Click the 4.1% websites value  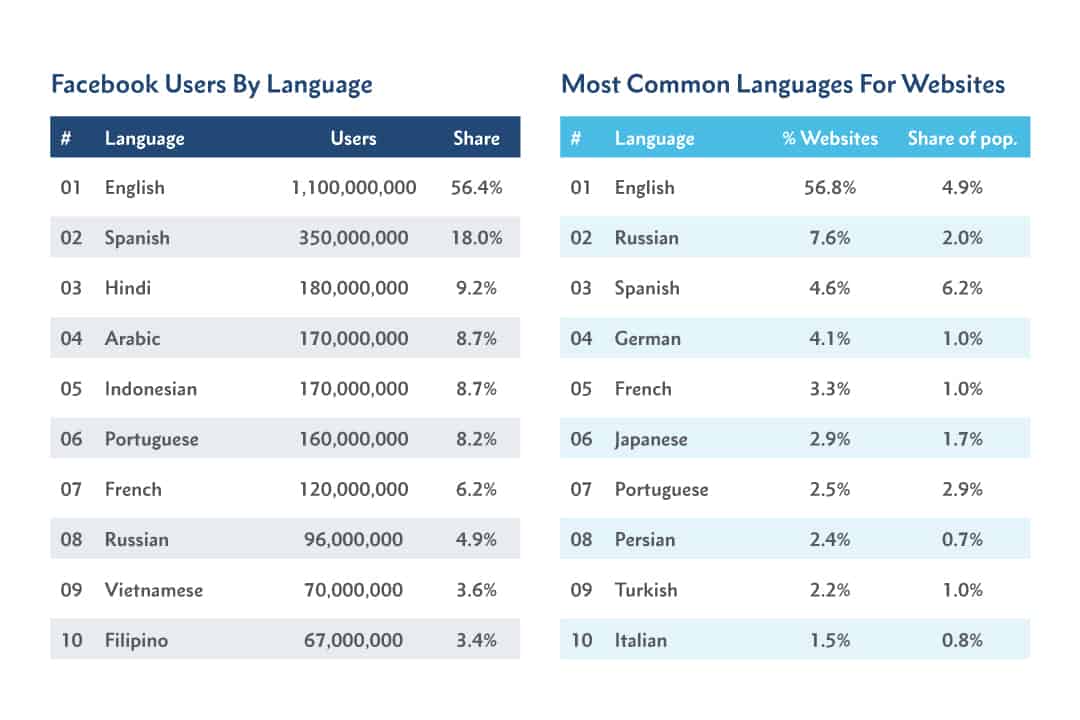(830, 338)
